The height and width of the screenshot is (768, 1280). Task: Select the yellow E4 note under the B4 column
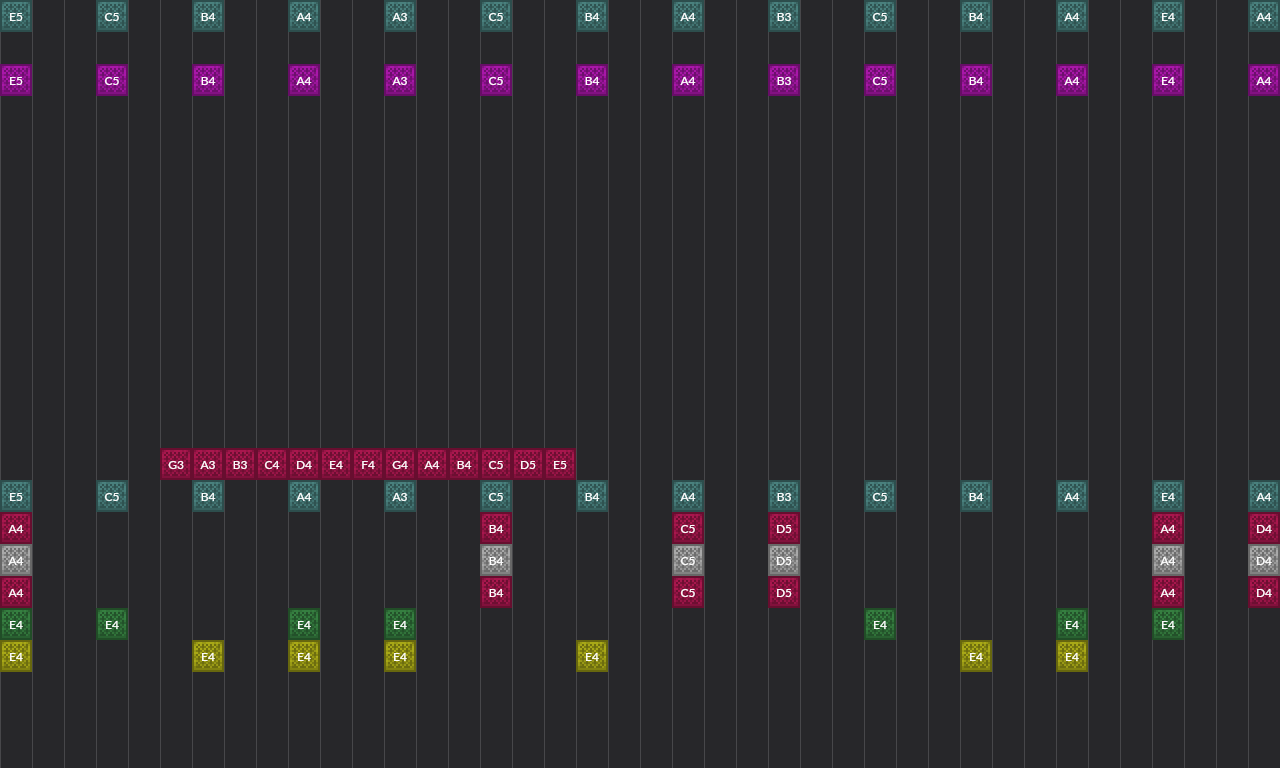[x=208, y=657]
